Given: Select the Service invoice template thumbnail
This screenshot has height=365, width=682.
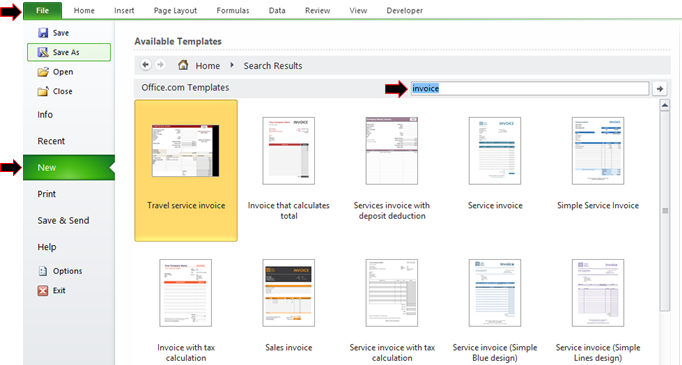Looking at the screenshot, I should click(495, 151).
